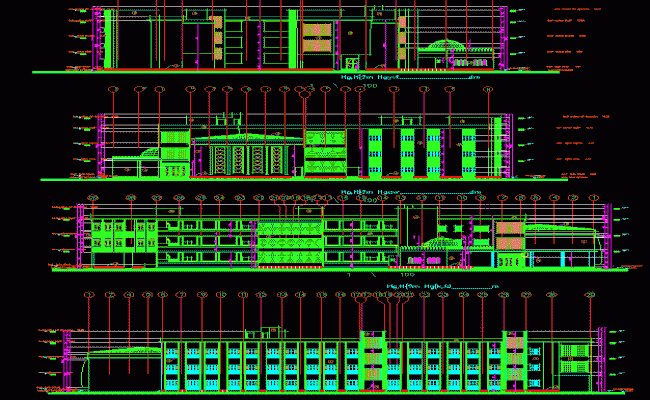Click the entrance door in the topmost elevation
650x400 pixels.
tap(352, 63)
